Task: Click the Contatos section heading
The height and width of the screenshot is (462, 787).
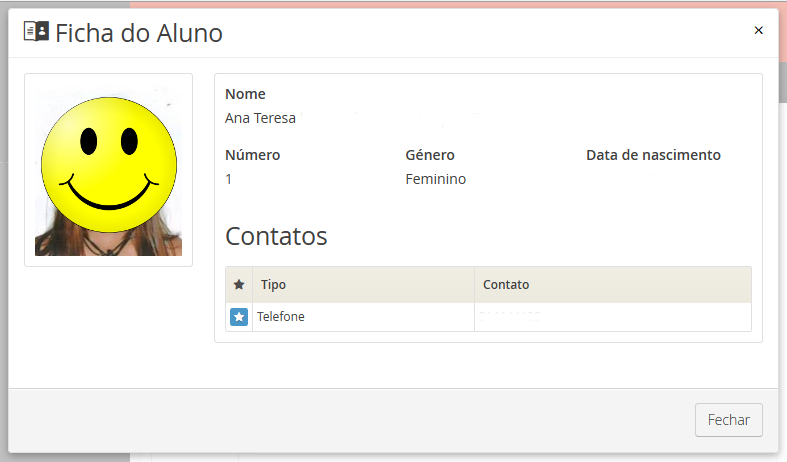Action: click(x=276, y=236)
